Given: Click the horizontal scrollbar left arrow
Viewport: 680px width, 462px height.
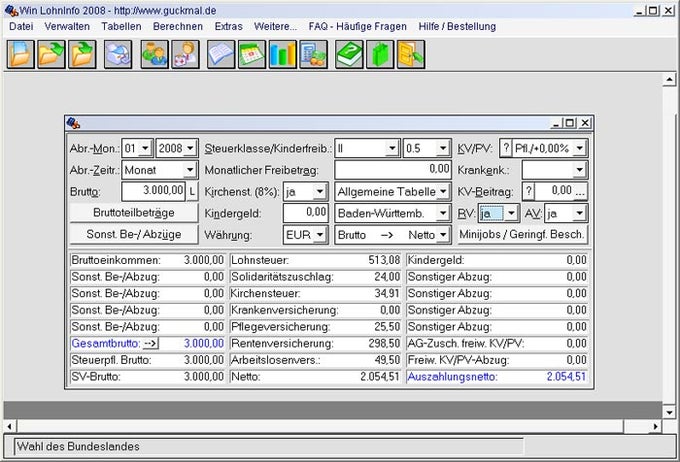Looking at the screenshot, I should pos(10,426).
